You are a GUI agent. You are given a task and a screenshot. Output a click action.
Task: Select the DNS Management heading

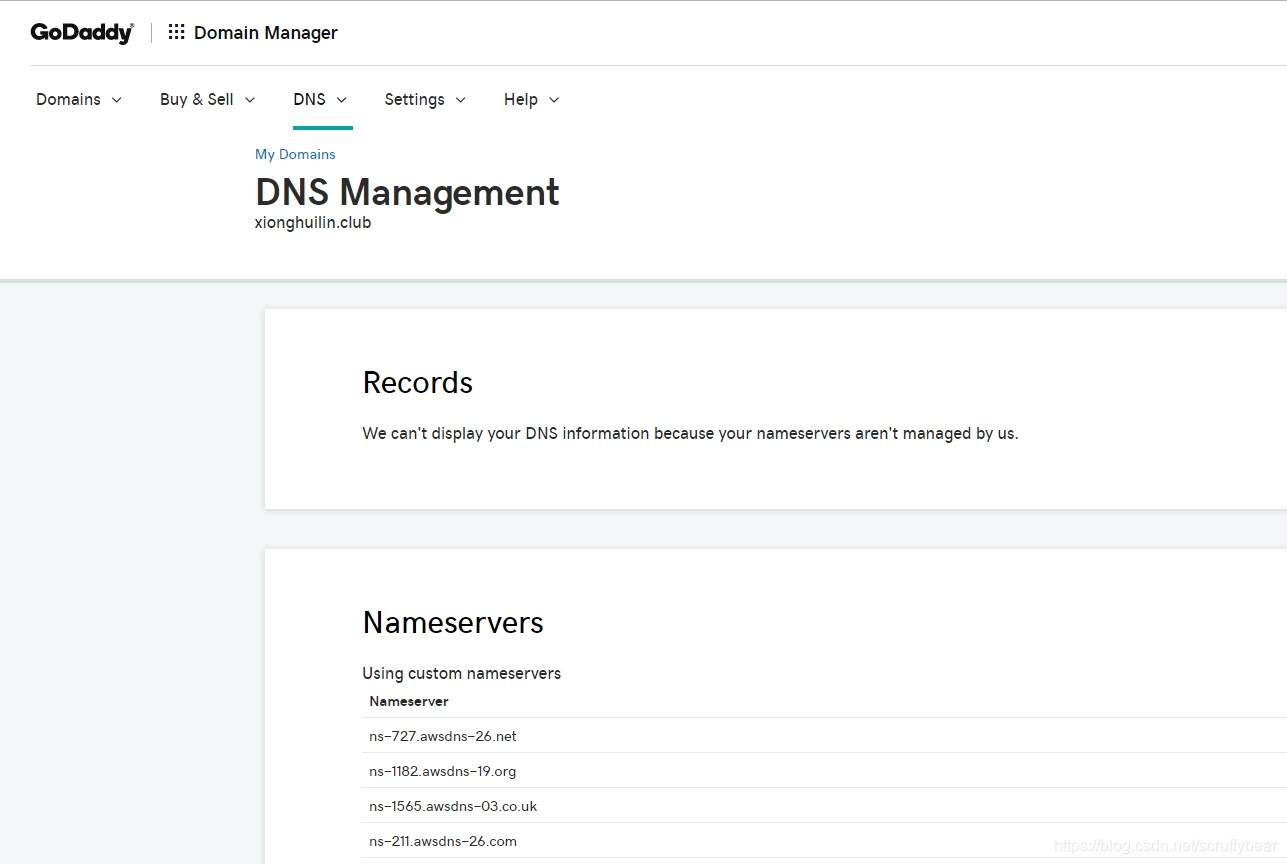pyautogui.click(x=407, y=192)
